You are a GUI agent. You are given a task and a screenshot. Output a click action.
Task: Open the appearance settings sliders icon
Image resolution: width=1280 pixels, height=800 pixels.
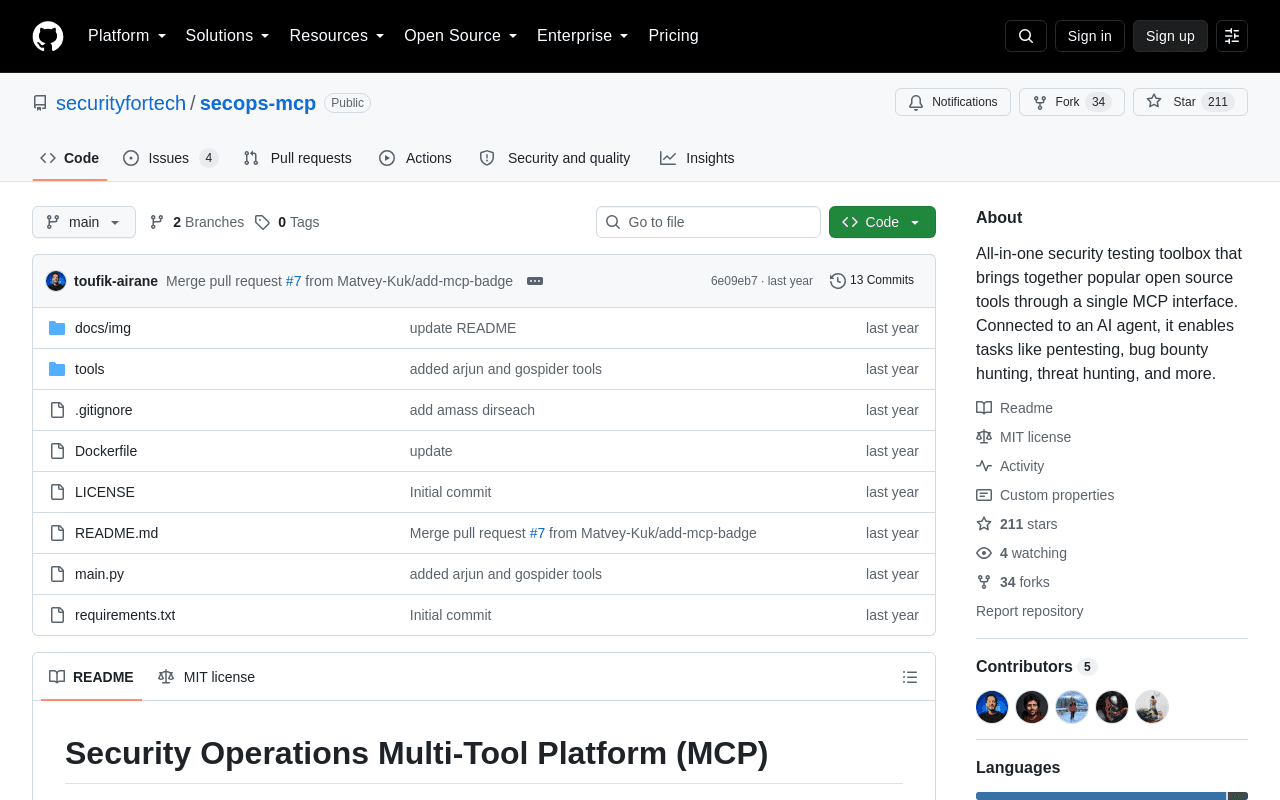point(1232,36)
